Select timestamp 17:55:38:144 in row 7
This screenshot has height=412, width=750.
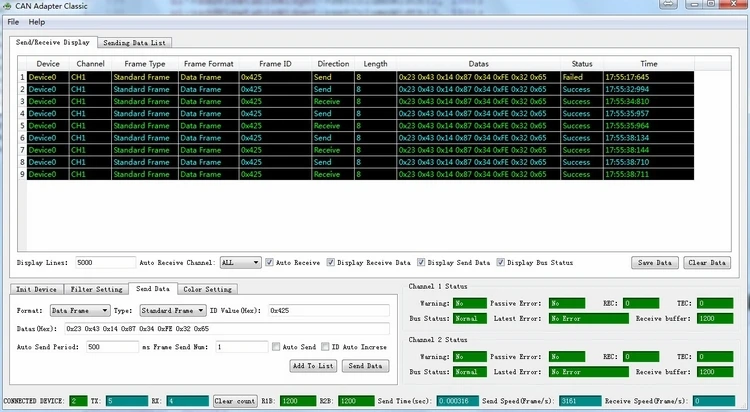pos(649,150)
